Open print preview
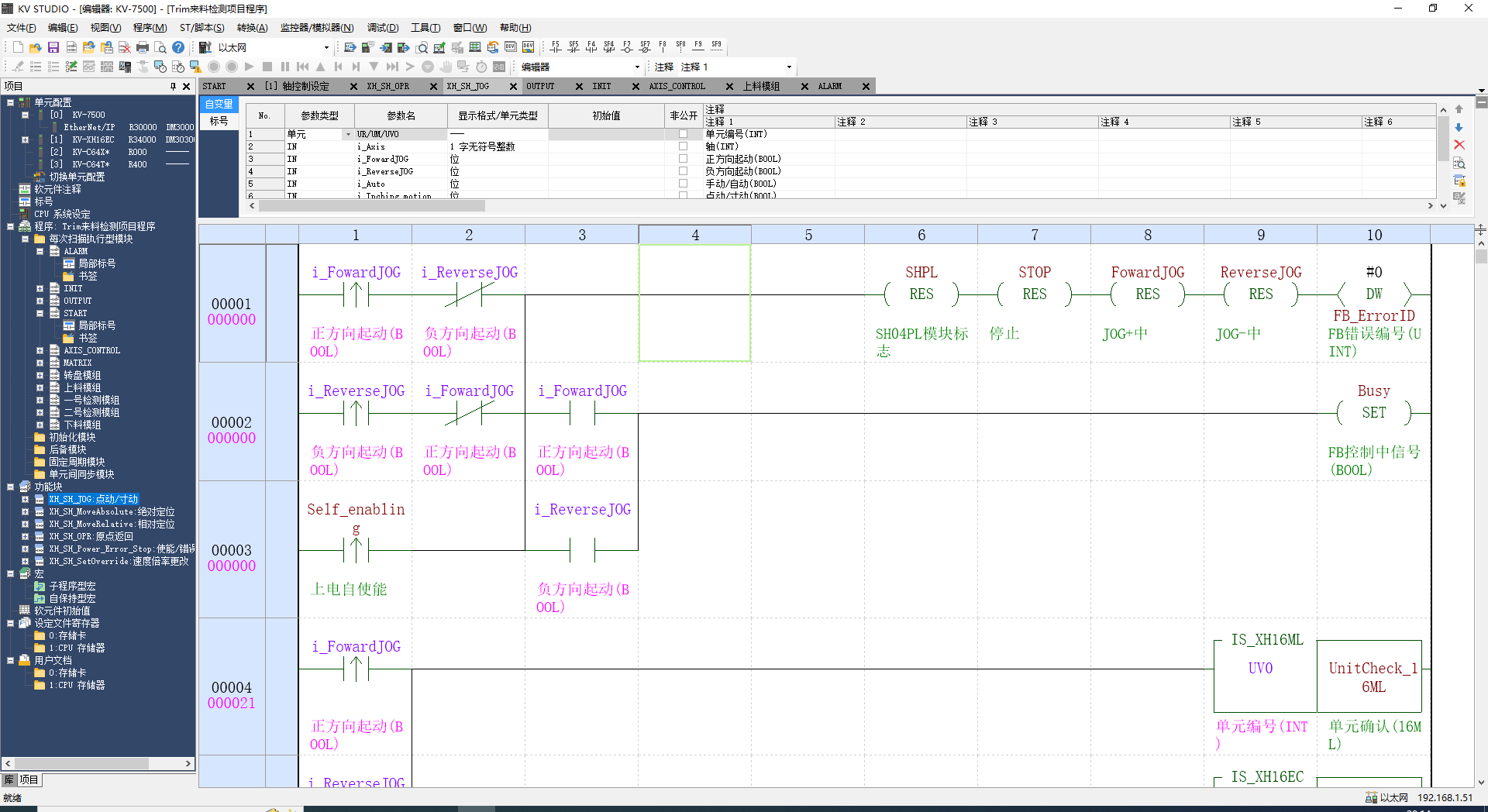Screen dimensions: 1488x812 point(160,47)
